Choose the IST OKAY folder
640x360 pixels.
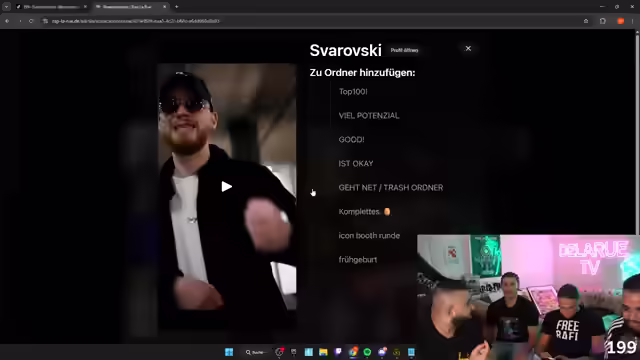tap(356, 164)
